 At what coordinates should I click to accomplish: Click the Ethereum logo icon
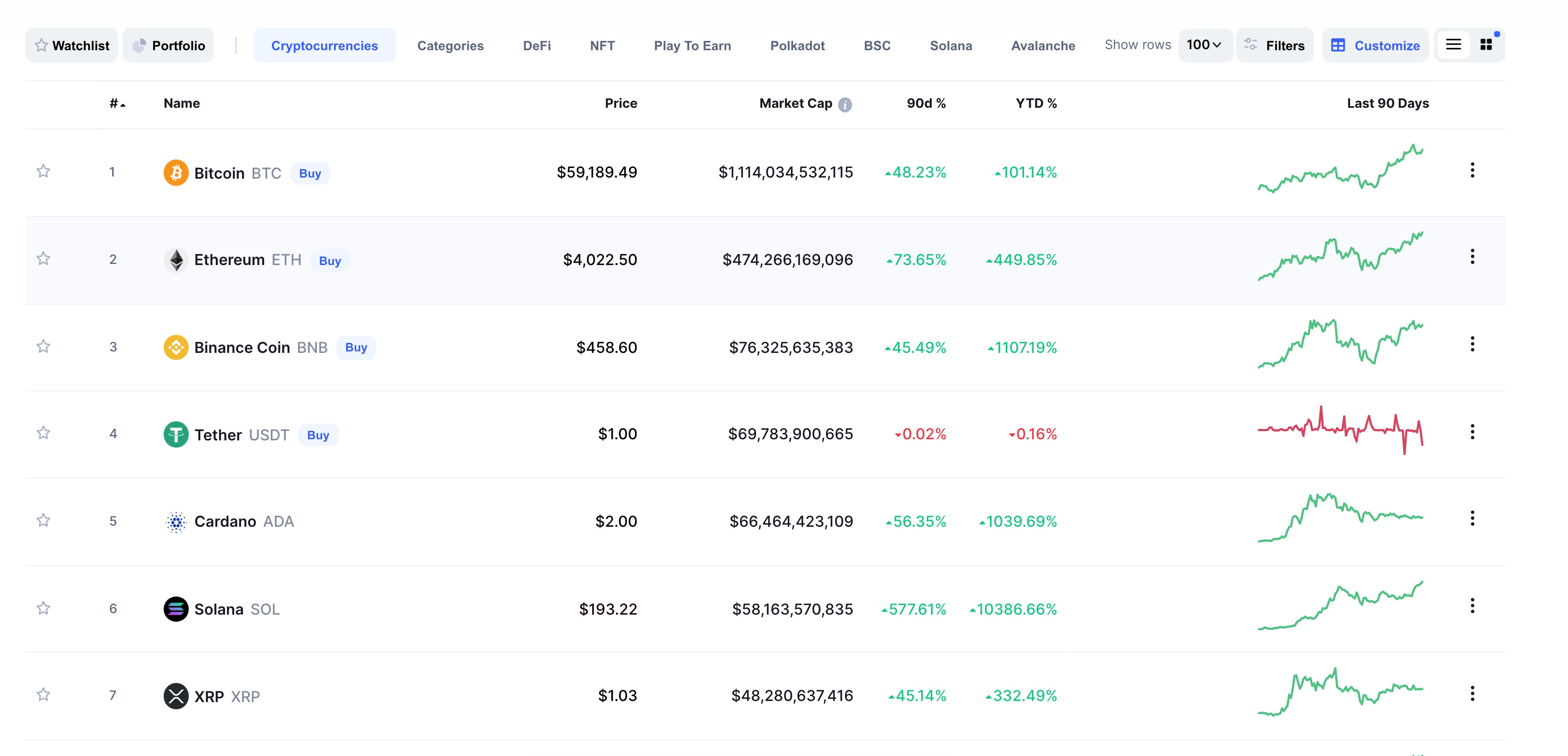[x=176, y=260]
